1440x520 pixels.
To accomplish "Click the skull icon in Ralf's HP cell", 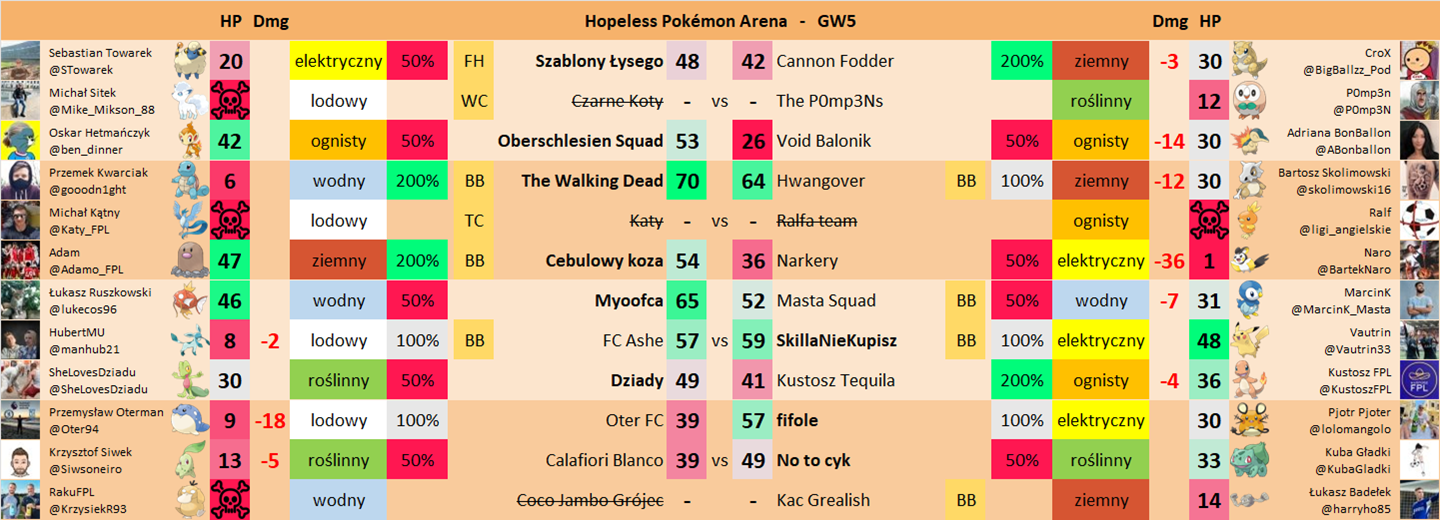I will pyautogui.click(x=1210, y=221).
